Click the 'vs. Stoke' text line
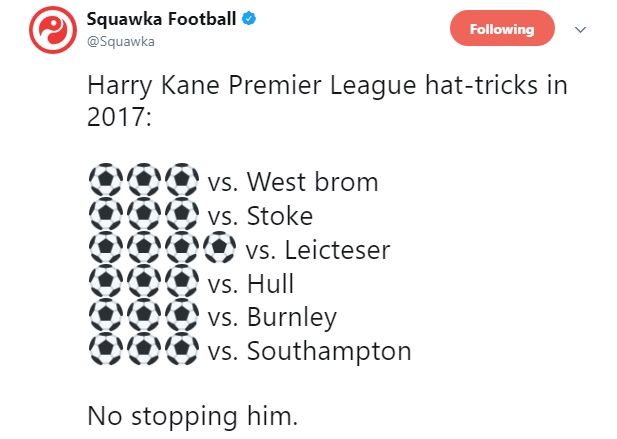Screen dimensions: 617x439 [x=260, y=216]
